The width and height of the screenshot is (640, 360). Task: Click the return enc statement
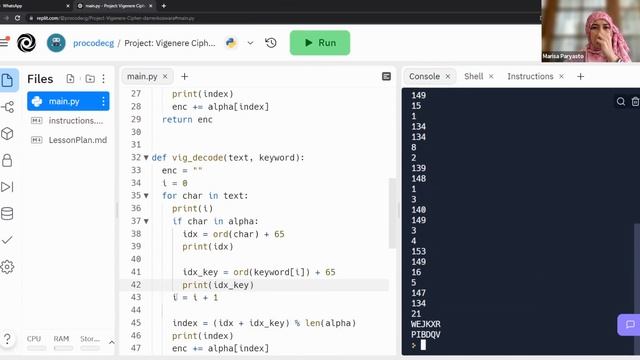[187, 120]
